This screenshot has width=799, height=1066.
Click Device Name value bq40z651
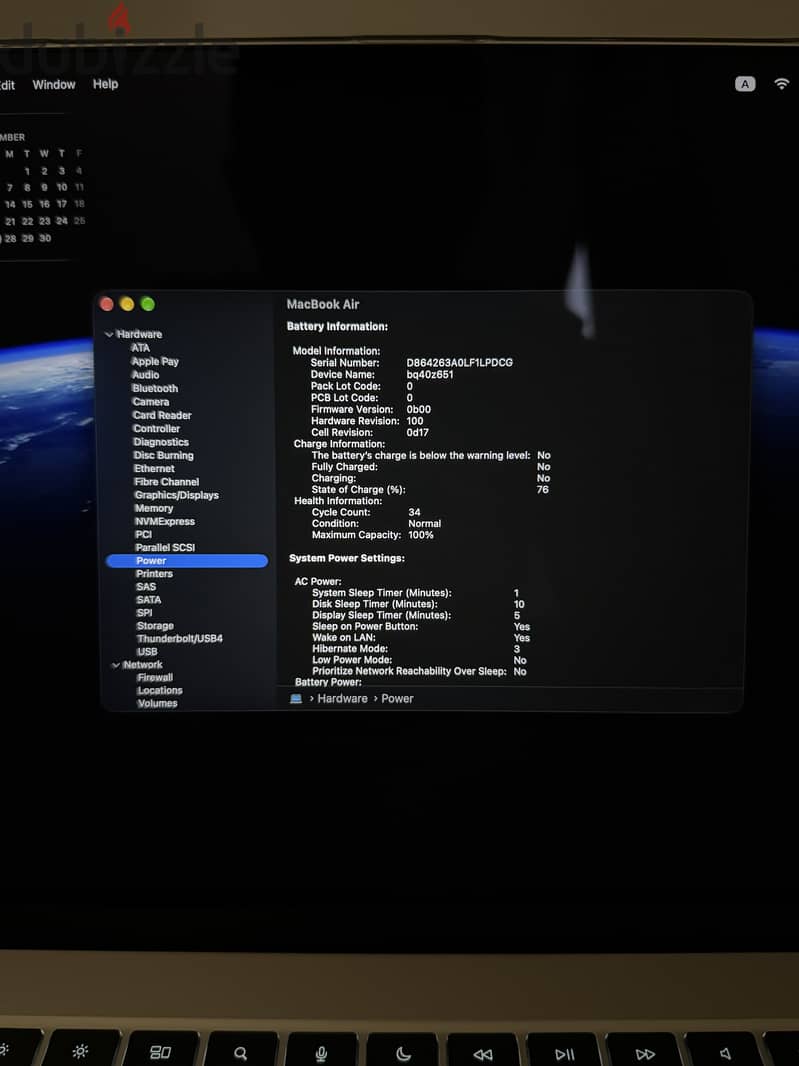click(x=430, y=375)
